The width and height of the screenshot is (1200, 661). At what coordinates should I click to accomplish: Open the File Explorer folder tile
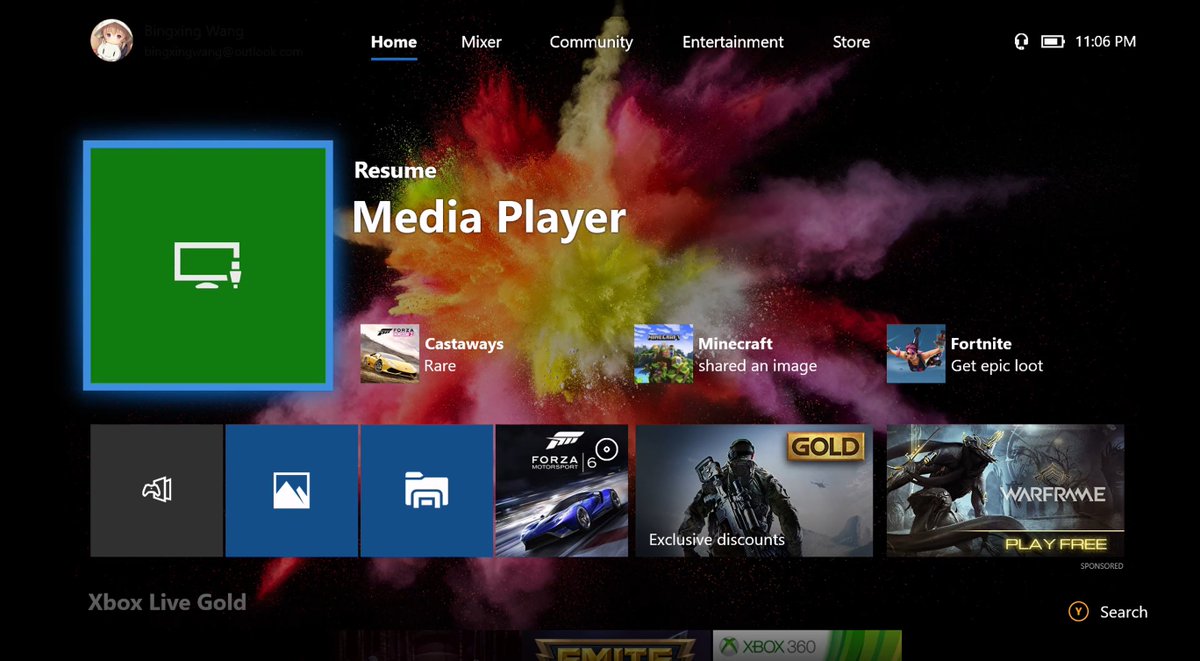(x=426, y=490)
